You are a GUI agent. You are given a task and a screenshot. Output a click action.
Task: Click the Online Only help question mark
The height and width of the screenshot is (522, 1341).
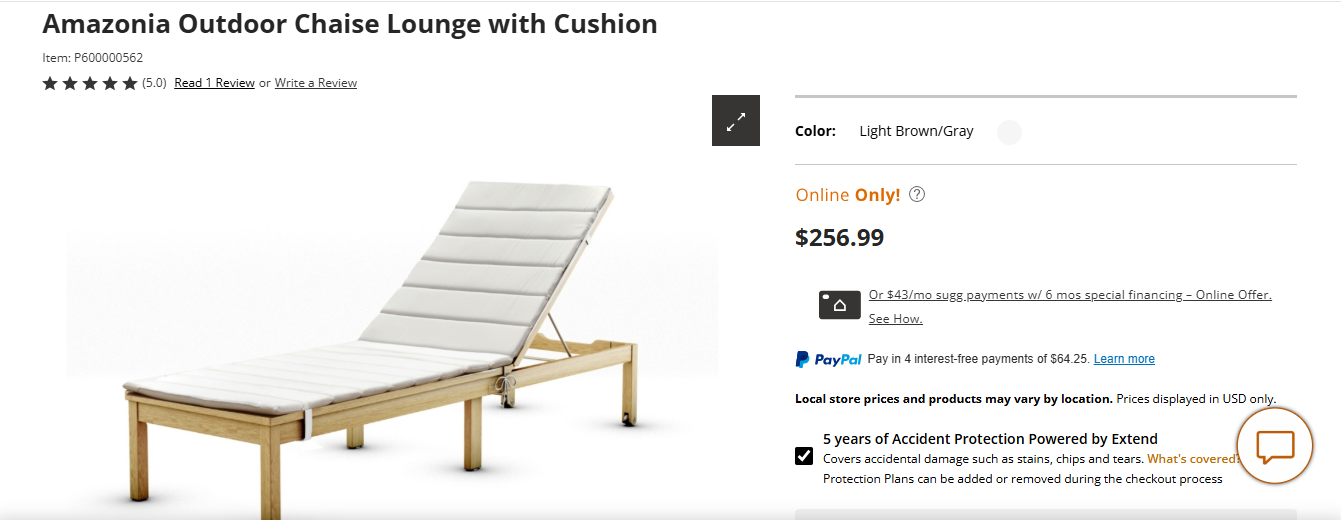pyautogui.click(x=917, y=195)
